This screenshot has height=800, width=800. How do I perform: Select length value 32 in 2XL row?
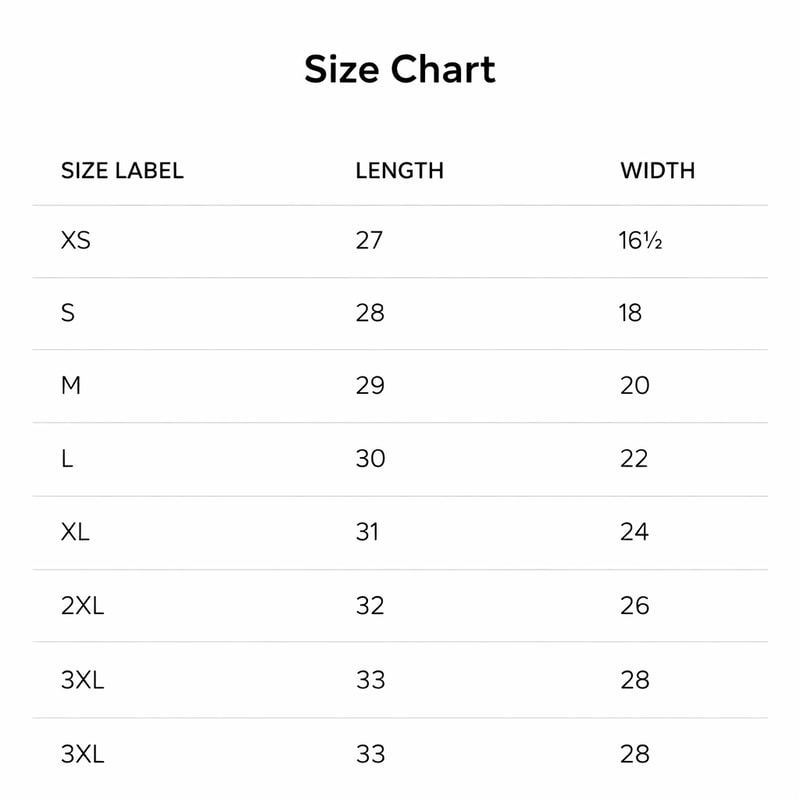click(x=370, y=605)
